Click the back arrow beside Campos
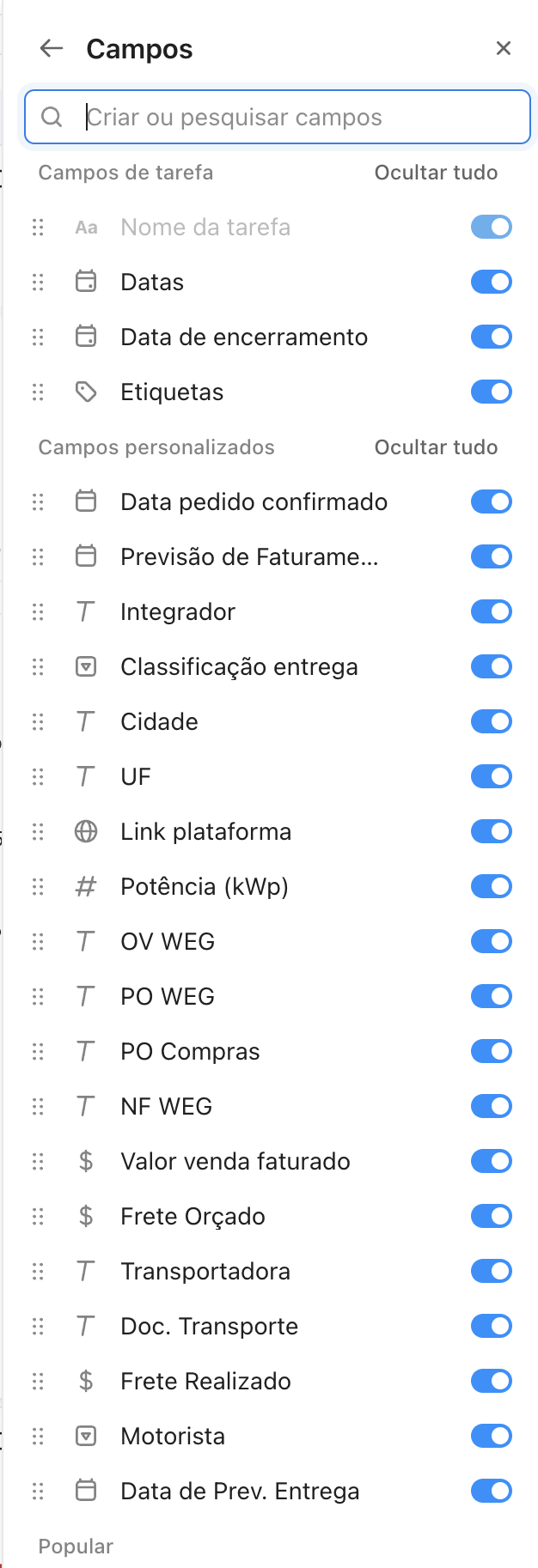The width and height of the screenshot is (538, 1568). 52,49
